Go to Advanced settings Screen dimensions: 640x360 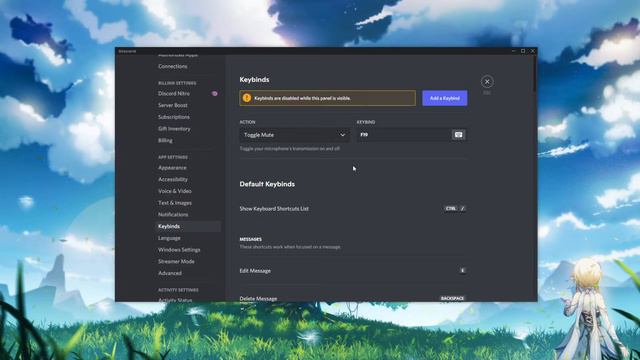170,273
